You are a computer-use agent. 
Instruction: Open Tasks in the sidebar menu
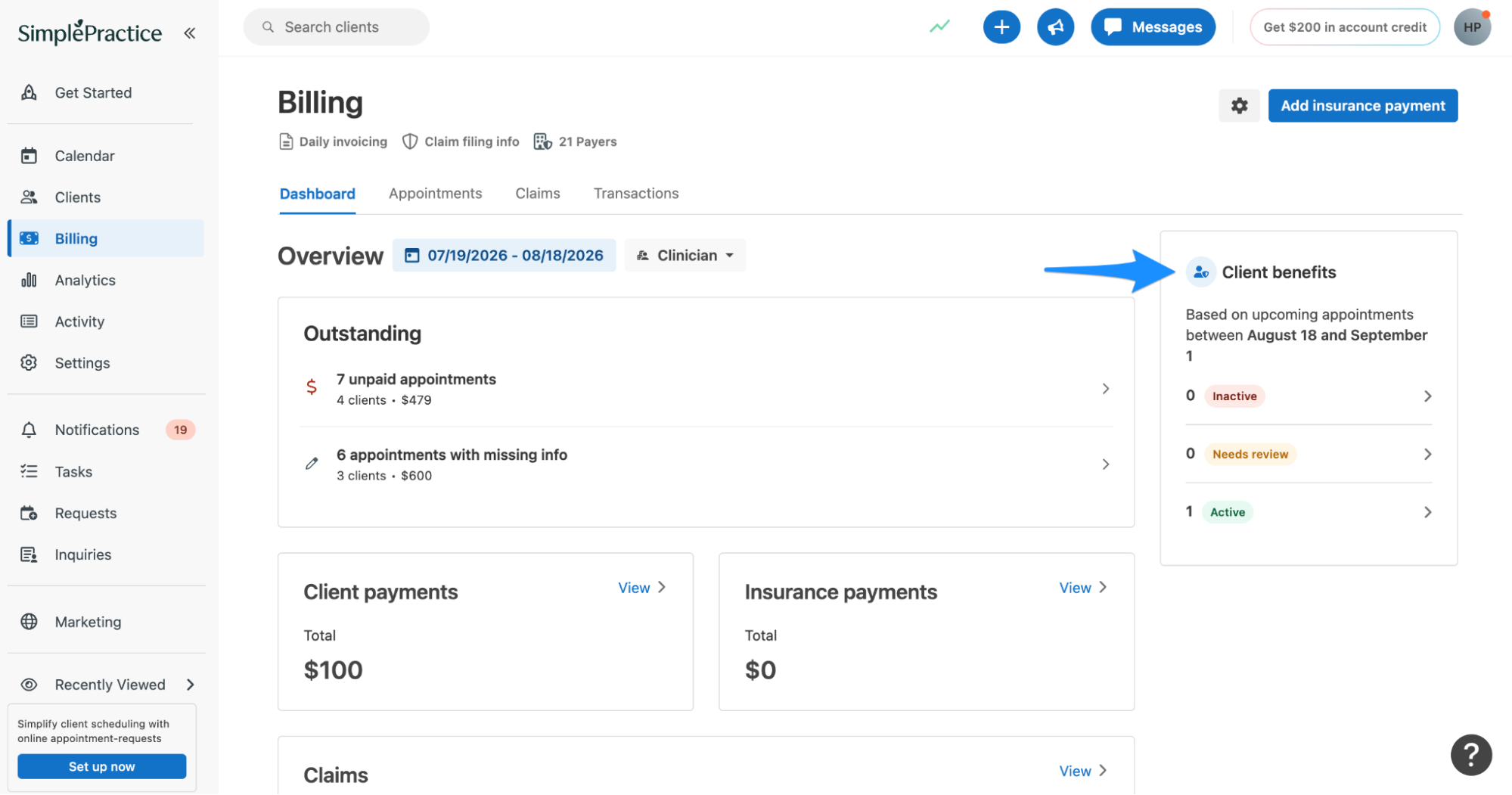click(x=106, y=471)
